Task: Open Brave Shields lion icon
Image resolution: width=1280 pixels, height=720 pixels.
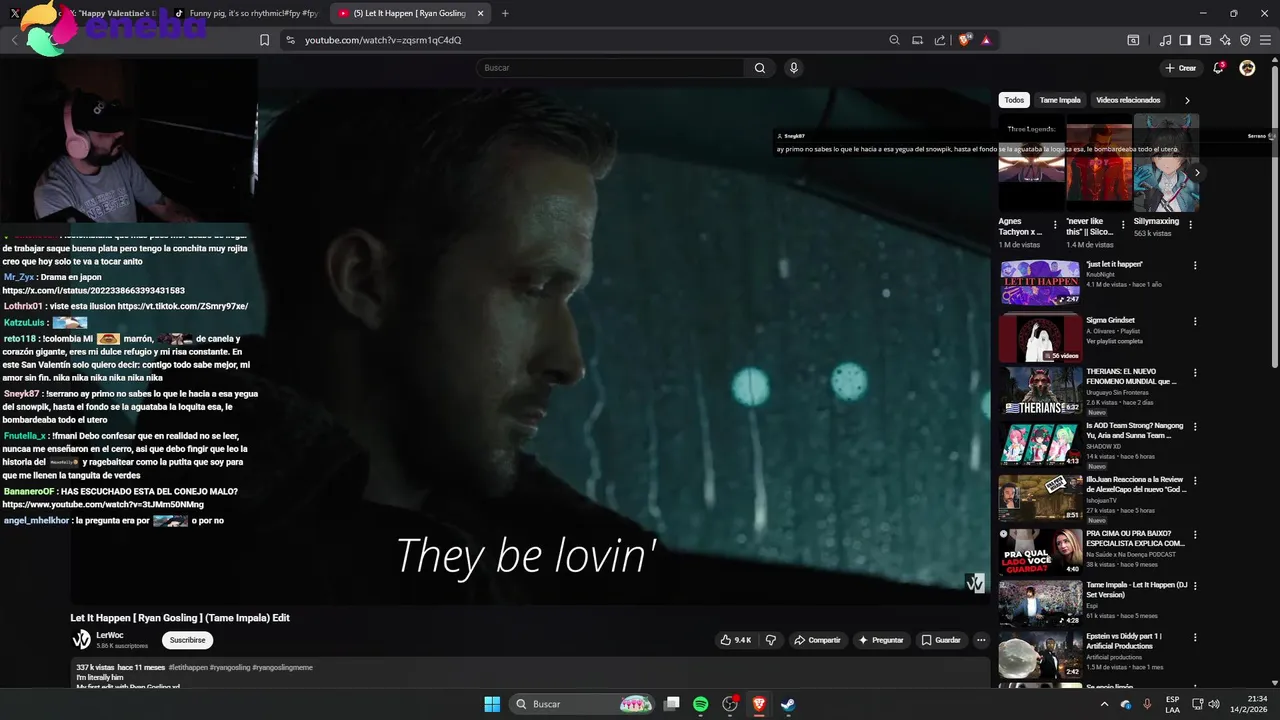Action: click(965, 40)
